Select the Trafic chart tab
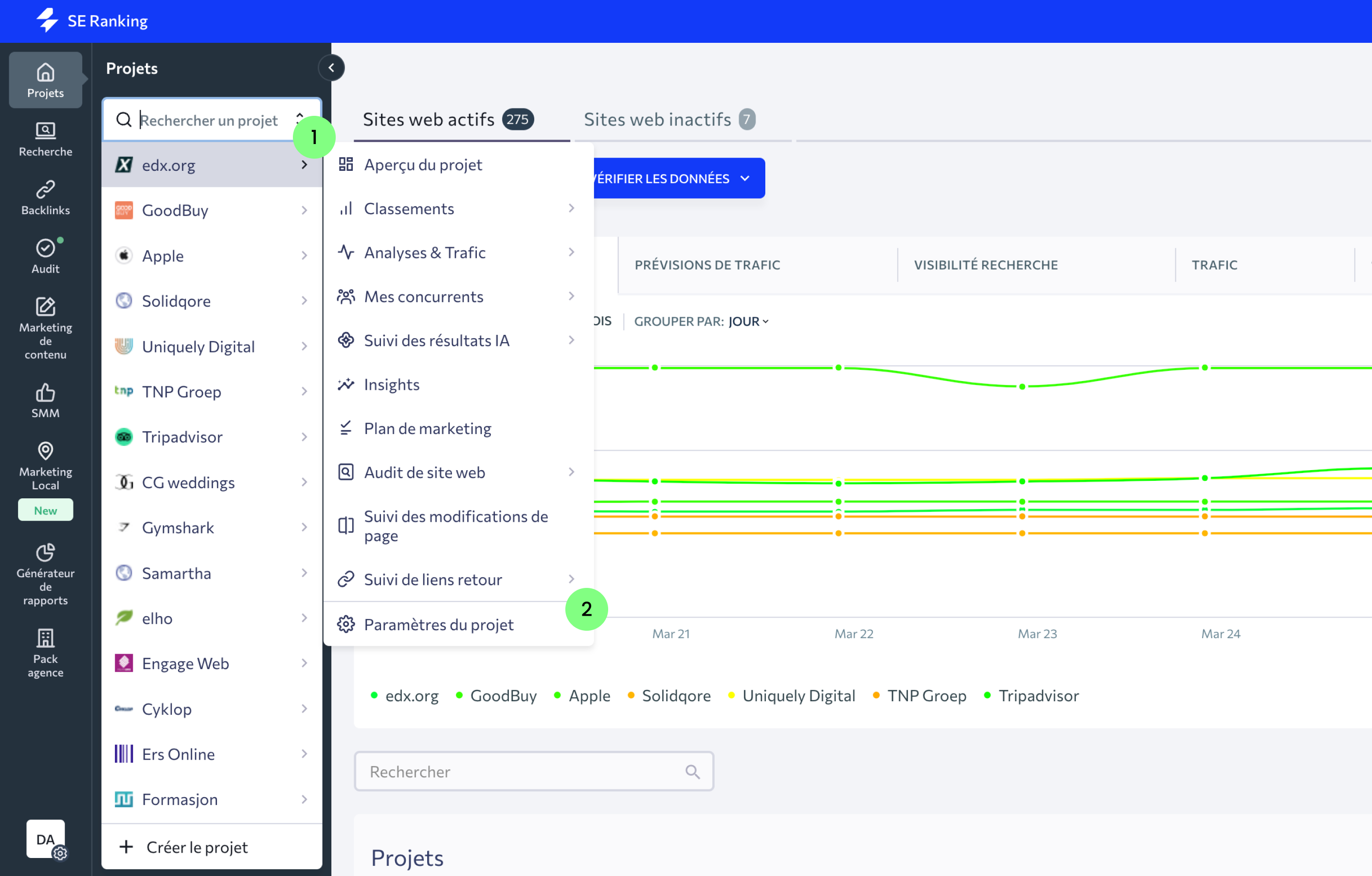Screen dimensions: 1372x876 coord(1214,265)
